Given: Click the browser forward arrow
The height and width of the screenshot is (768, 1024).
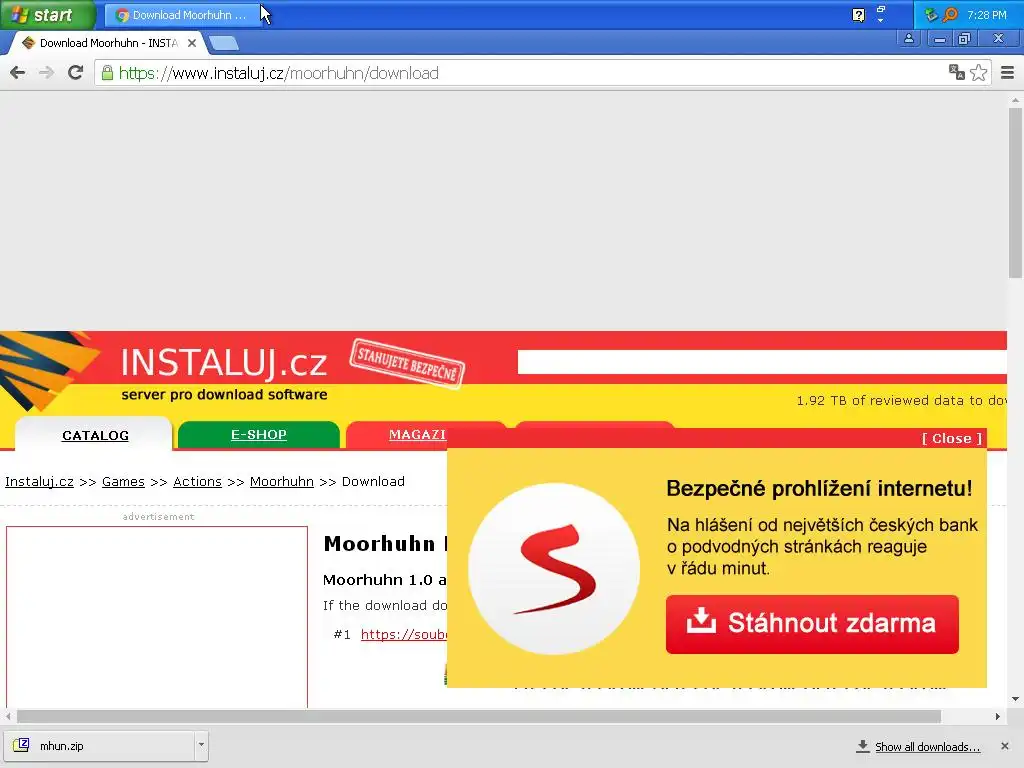Looking at the screenshot, I should 46,72.
